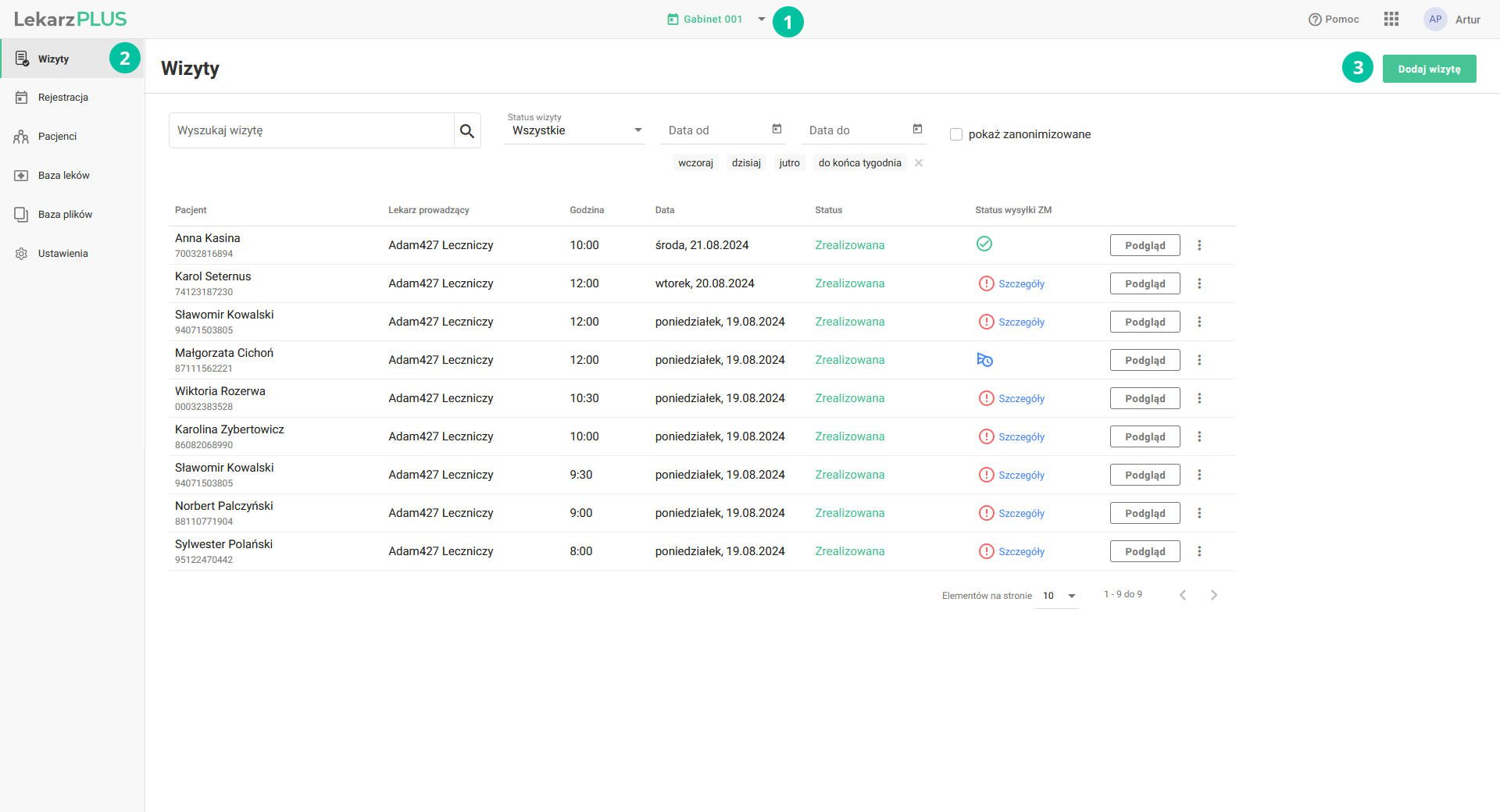Open calendar picker for Data do

(x=917, y=130)
